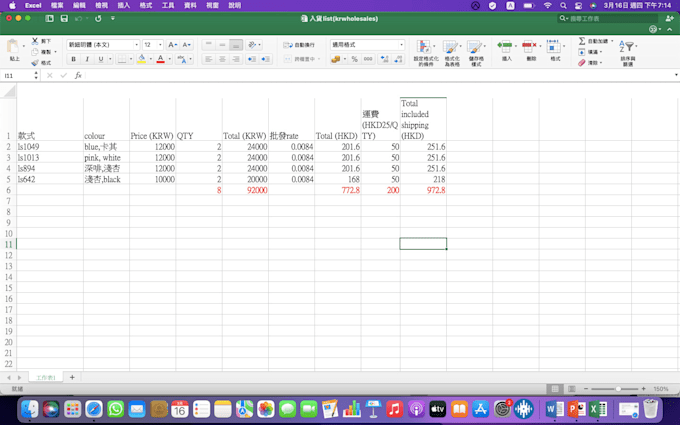Viewport: 680px width, 425px height.
Task: Click the Insert Function fx icon
Action: point(78,75)
